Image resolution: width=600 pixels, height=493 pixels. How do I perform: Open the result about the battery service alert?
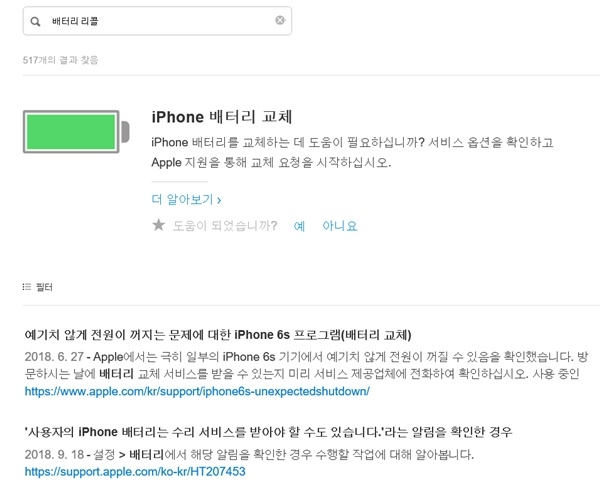click(268, 432)
